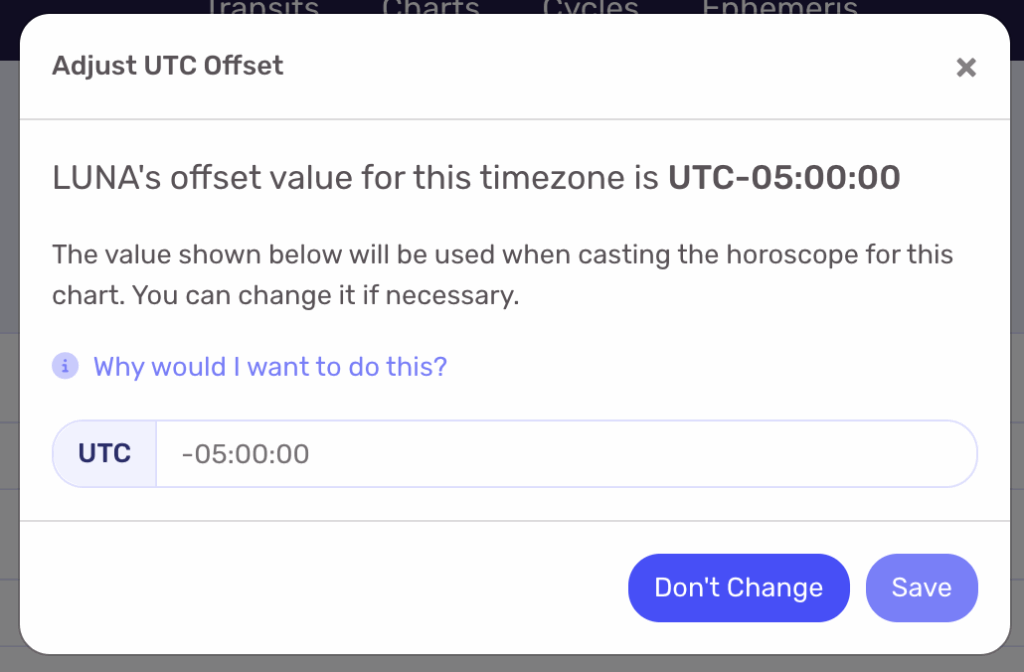
Task: Click the -05:00:00 value inside the input
Action: tap(246, 455)
